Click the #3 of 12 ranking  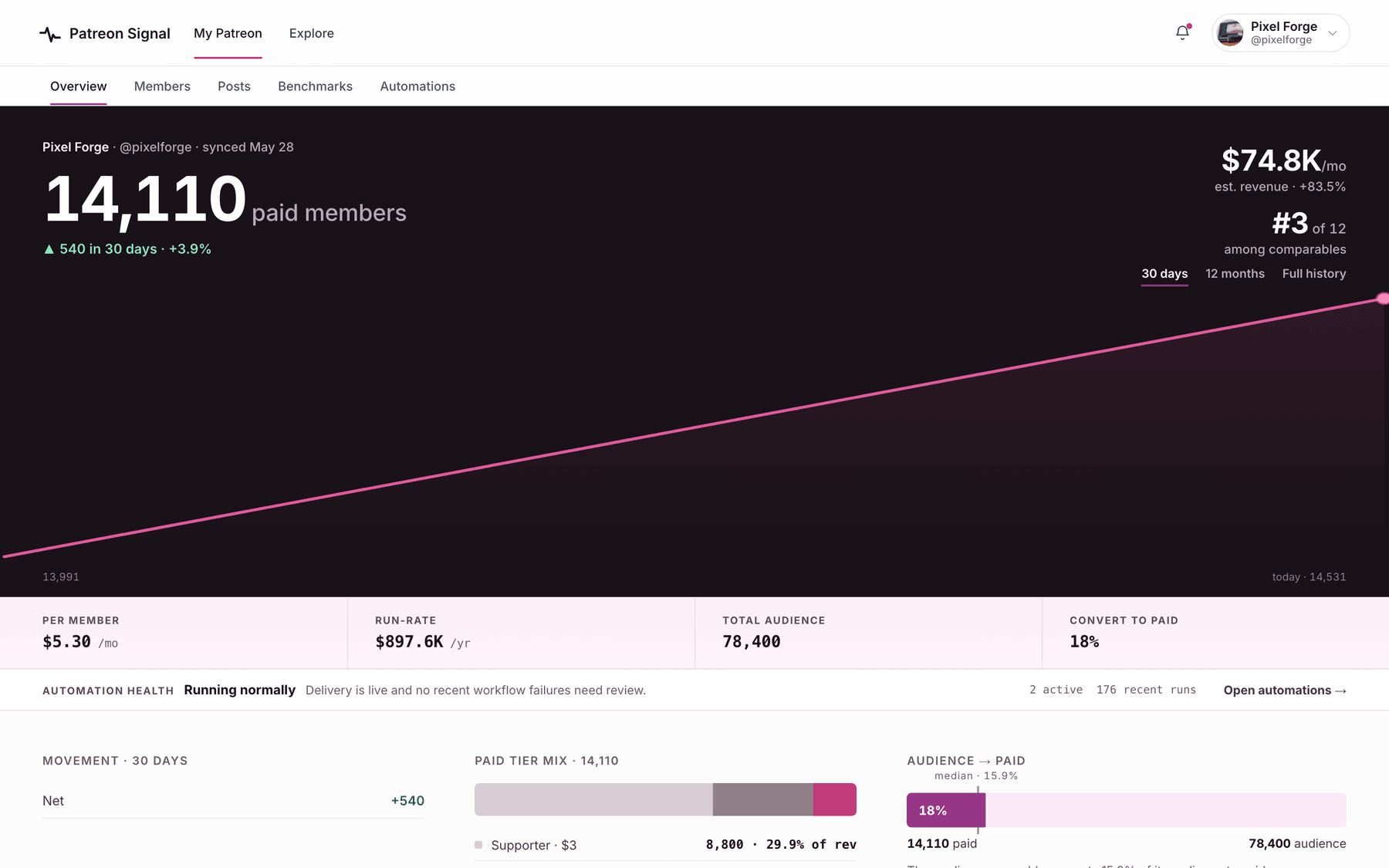click(1309, 224)
